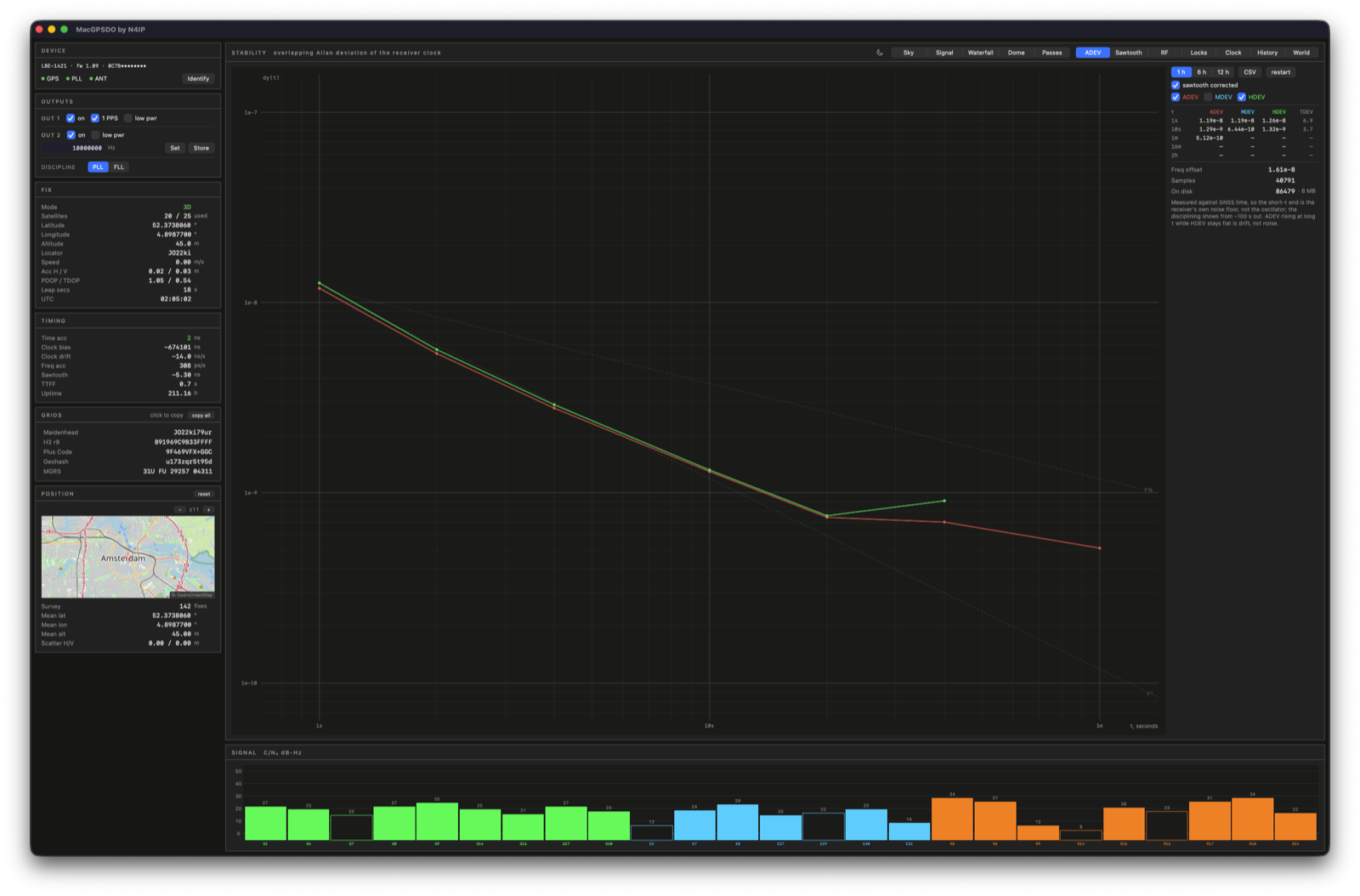
Task: Click the Latitude value 52.3738060 in Fix
Action: [172, 225]
